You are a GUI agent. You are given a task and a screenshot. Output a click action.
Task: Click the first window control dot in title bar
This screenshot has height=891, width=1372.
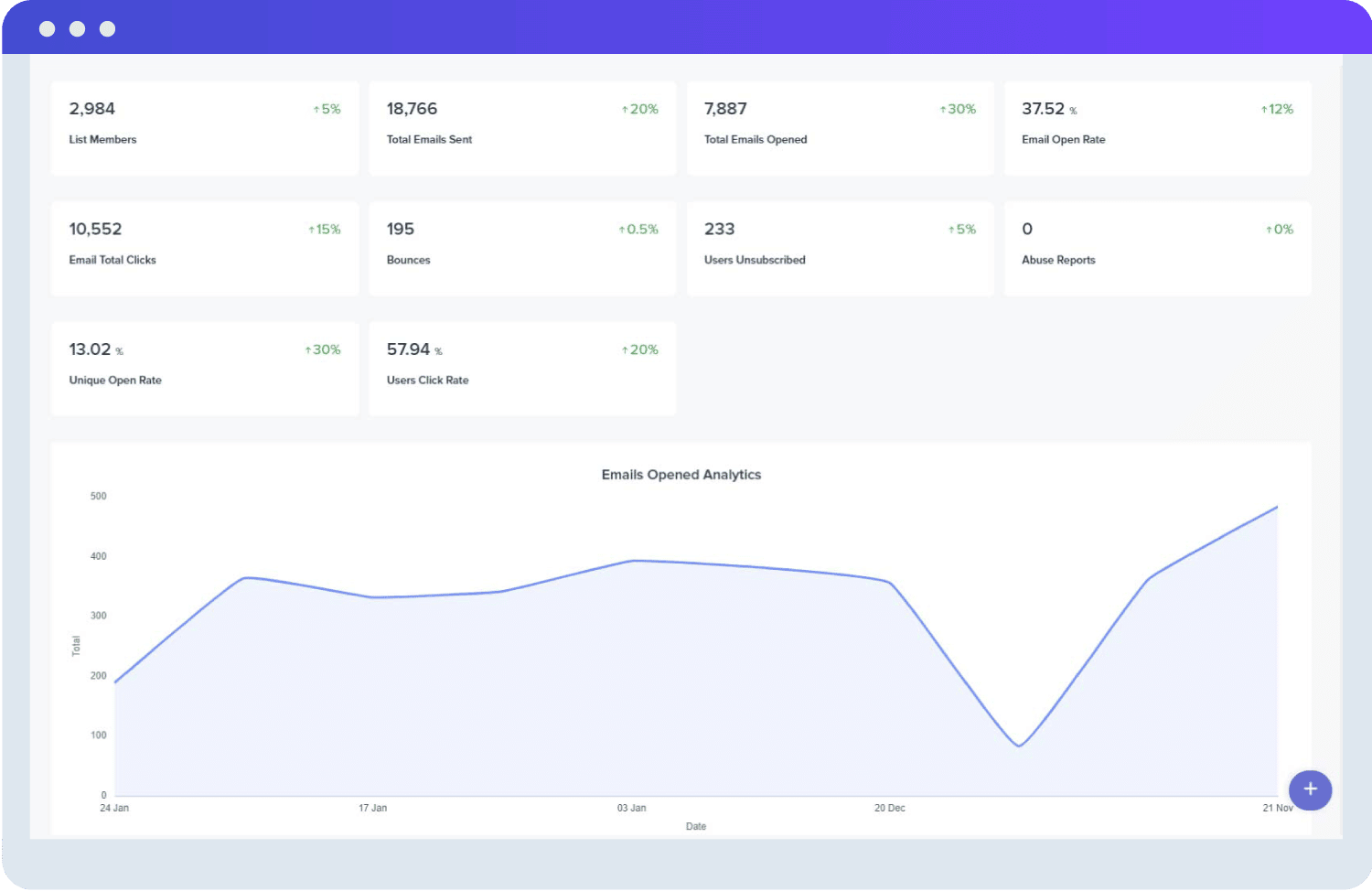tap(48, 29)
